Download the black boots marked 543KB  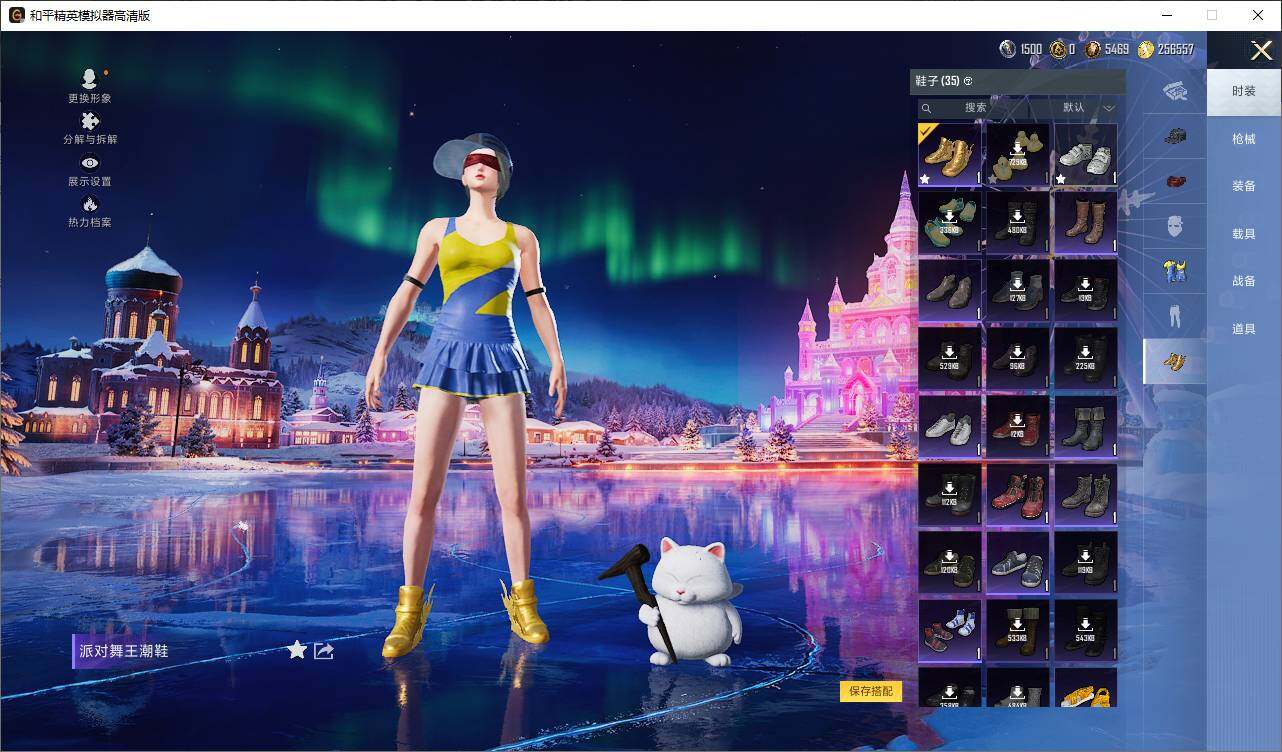point(1086,631)
